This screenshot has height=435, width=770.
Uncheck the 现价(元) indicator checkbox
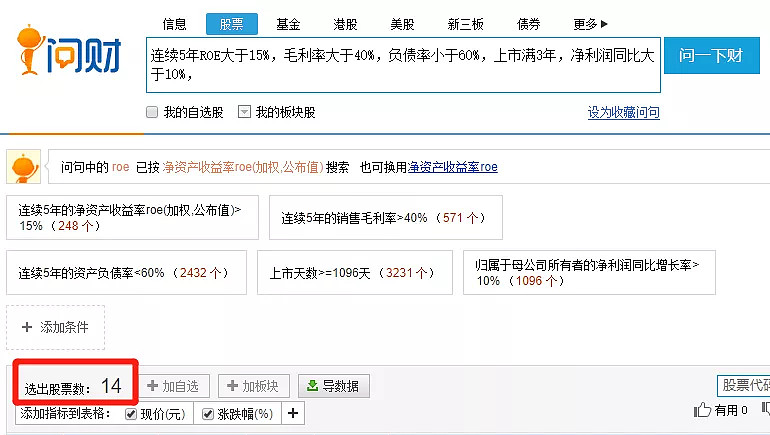(x=130, y=413)
